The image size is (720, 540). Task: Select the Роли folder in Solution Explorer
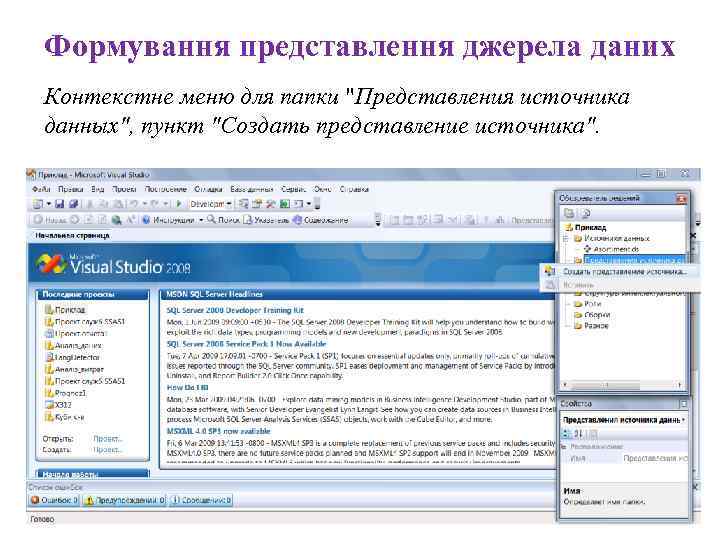click(588, 304)
